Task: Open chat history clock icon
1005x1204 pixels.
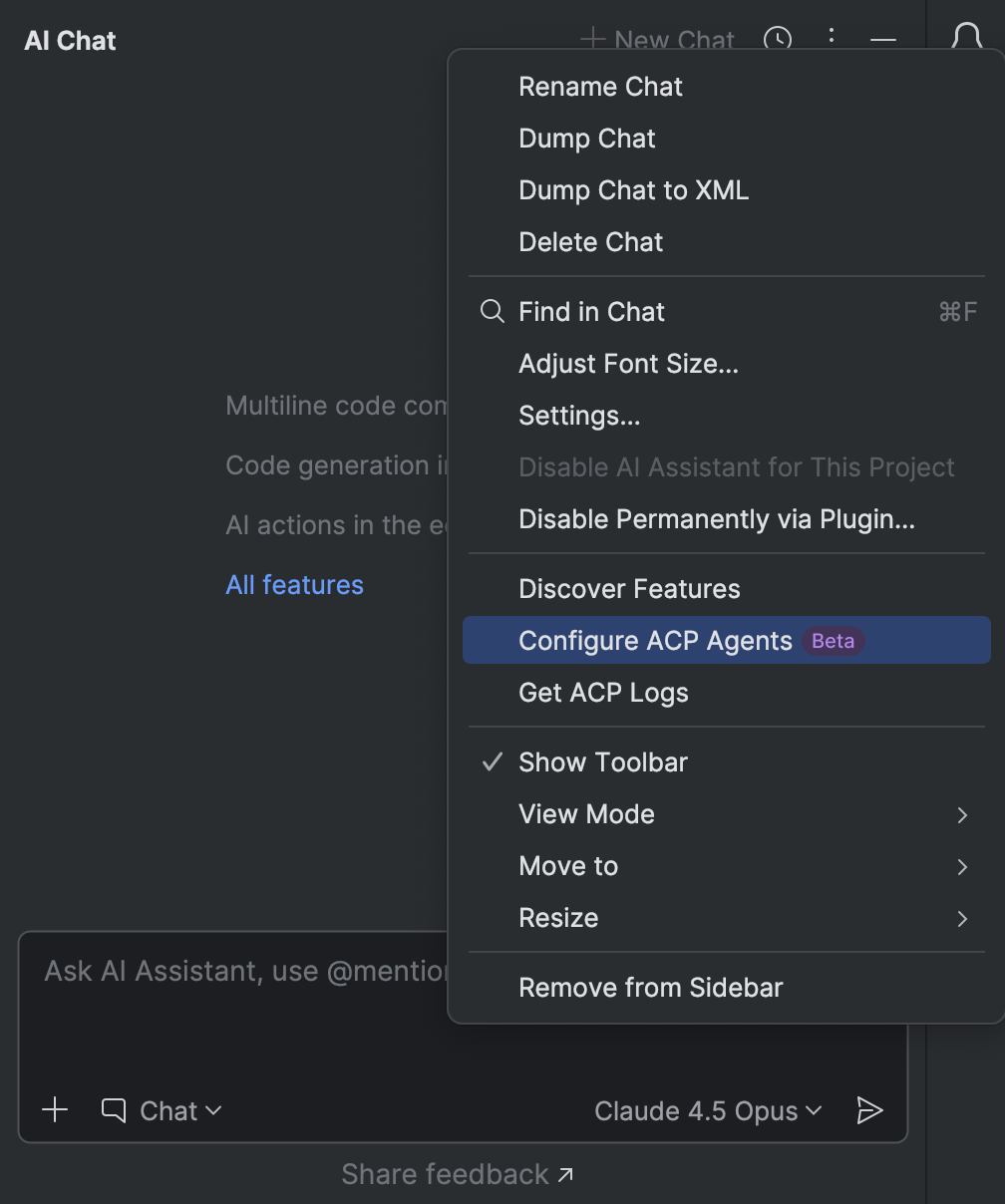Action: [x=778, y=40]
